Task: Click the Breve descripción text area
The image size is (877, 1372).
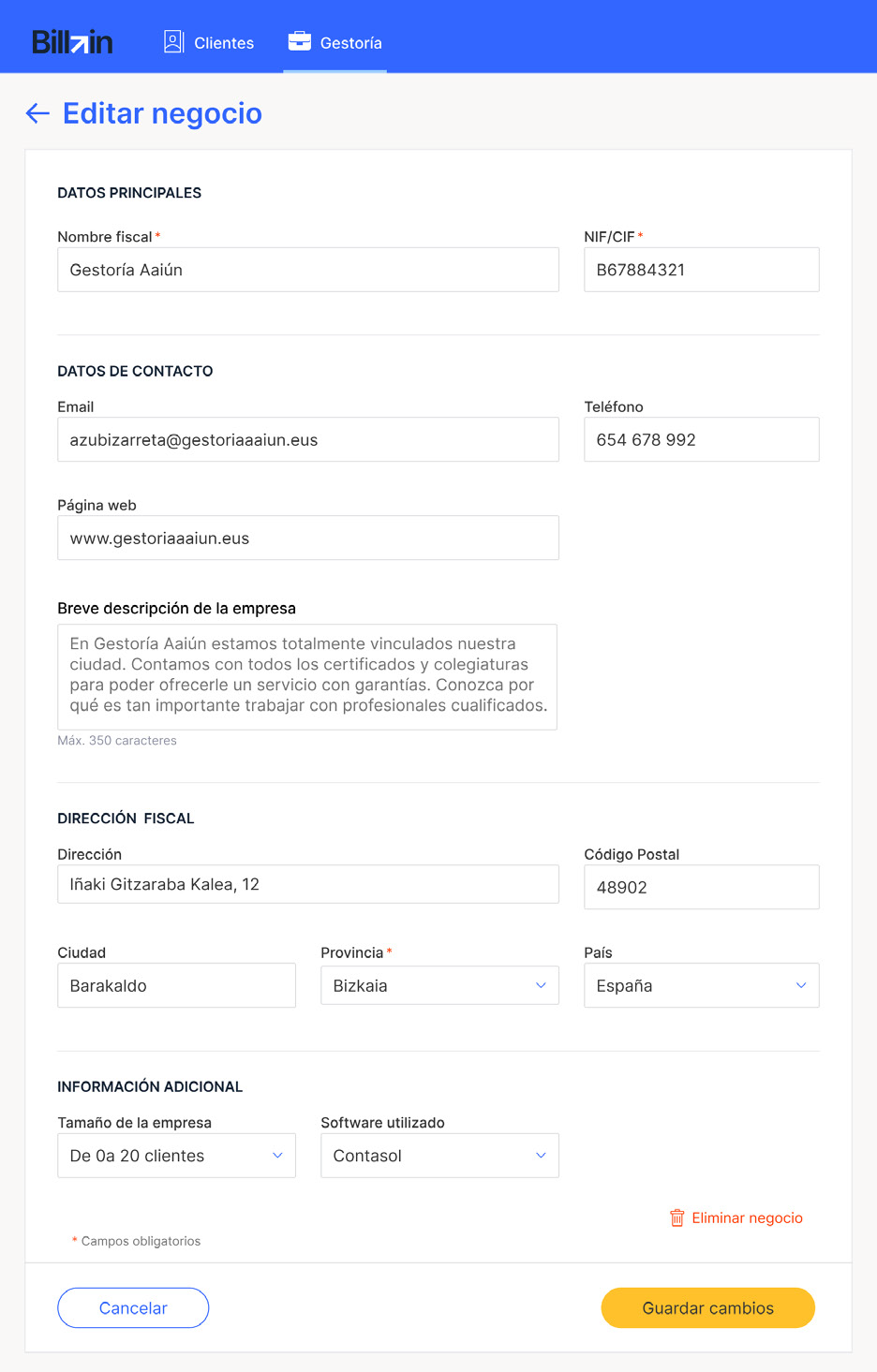Action: click(307, 677)
